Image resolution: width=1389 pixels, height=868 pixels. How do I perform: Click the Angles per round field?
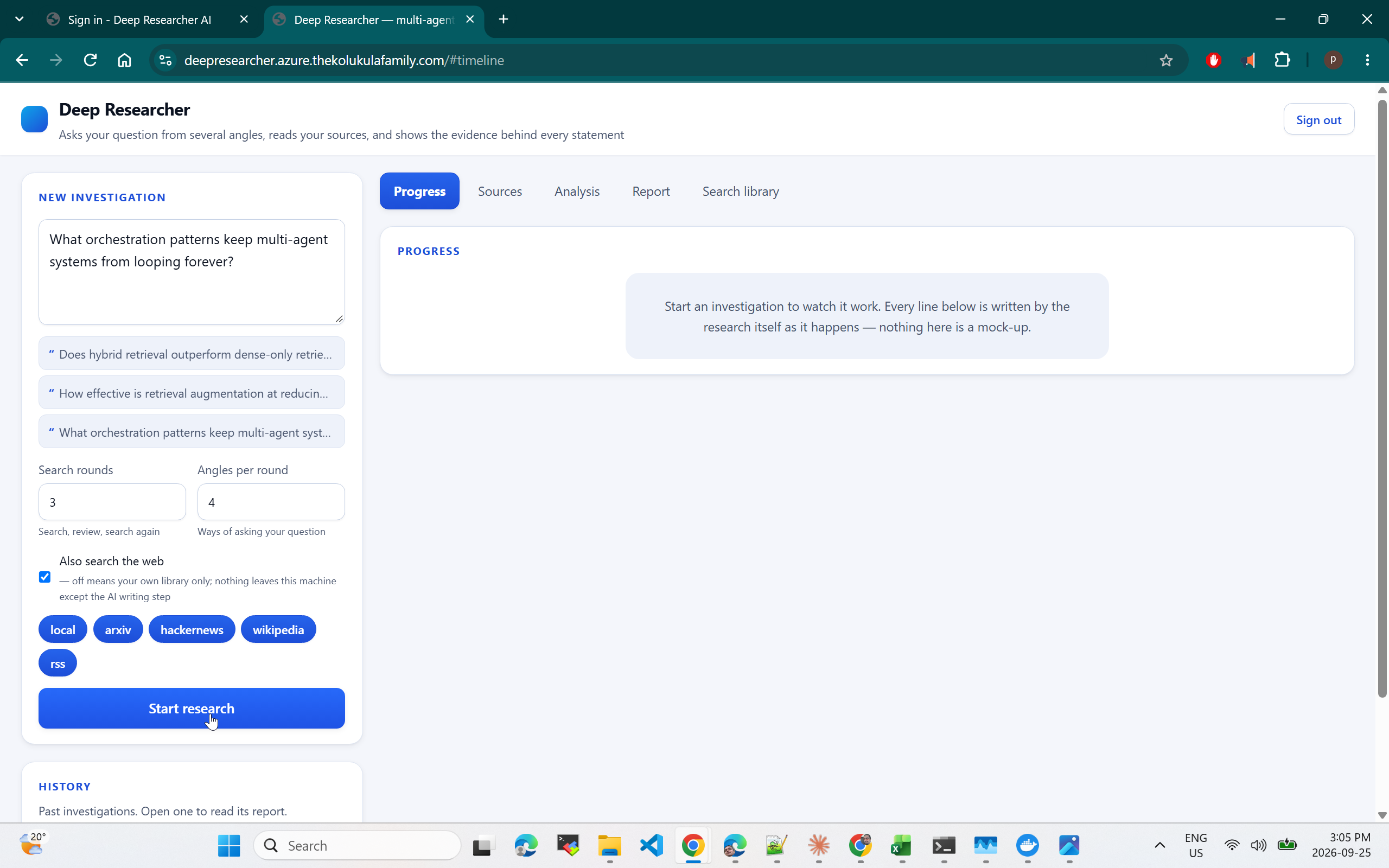tap(271, 502)
